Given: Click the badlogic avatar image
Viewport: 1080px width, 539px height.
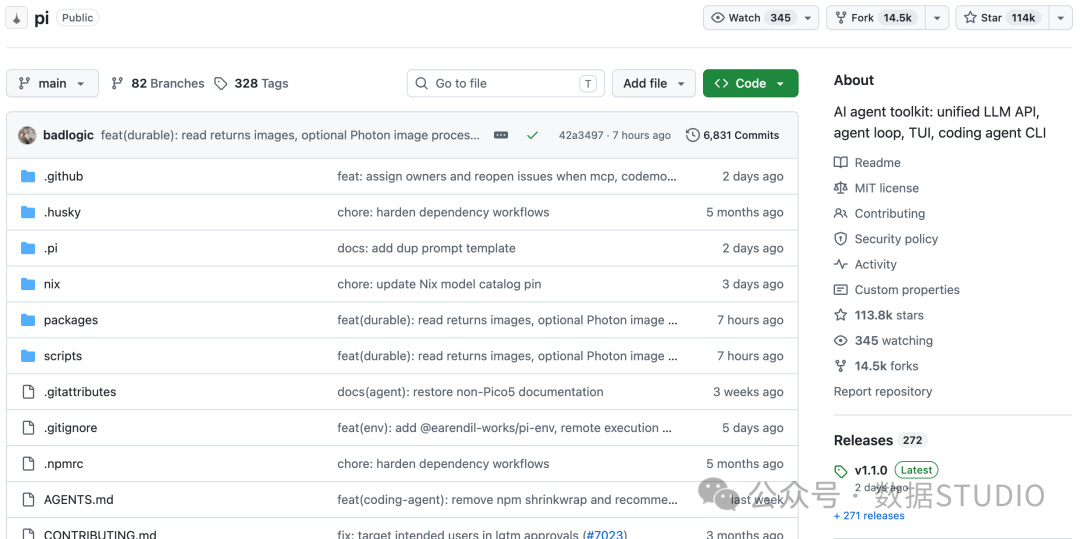Looking at the screenshot, I should pos(27,135).
